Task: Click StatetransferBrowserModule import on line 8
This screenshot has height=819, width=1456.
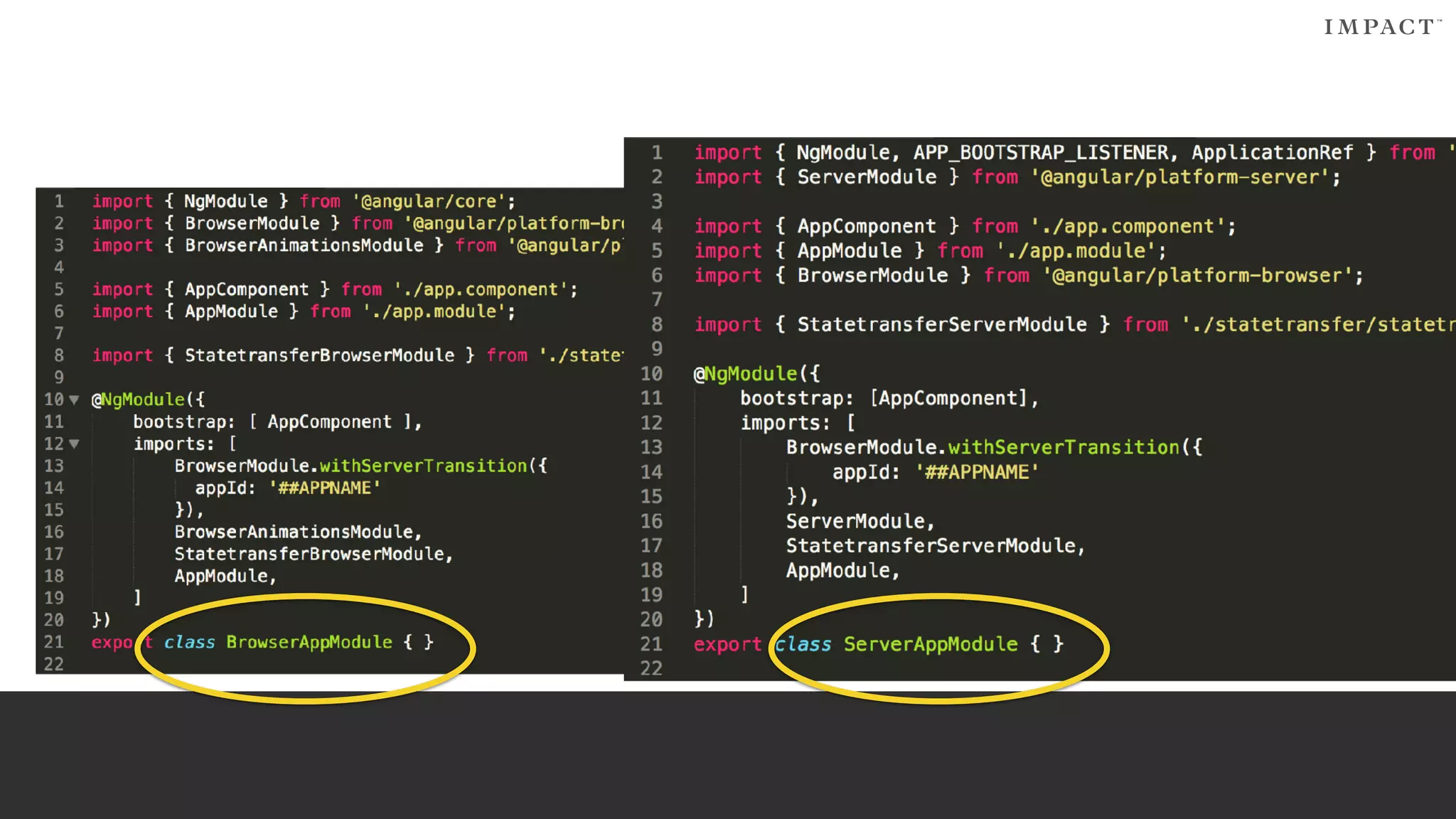Action: [x=319, y=355]
